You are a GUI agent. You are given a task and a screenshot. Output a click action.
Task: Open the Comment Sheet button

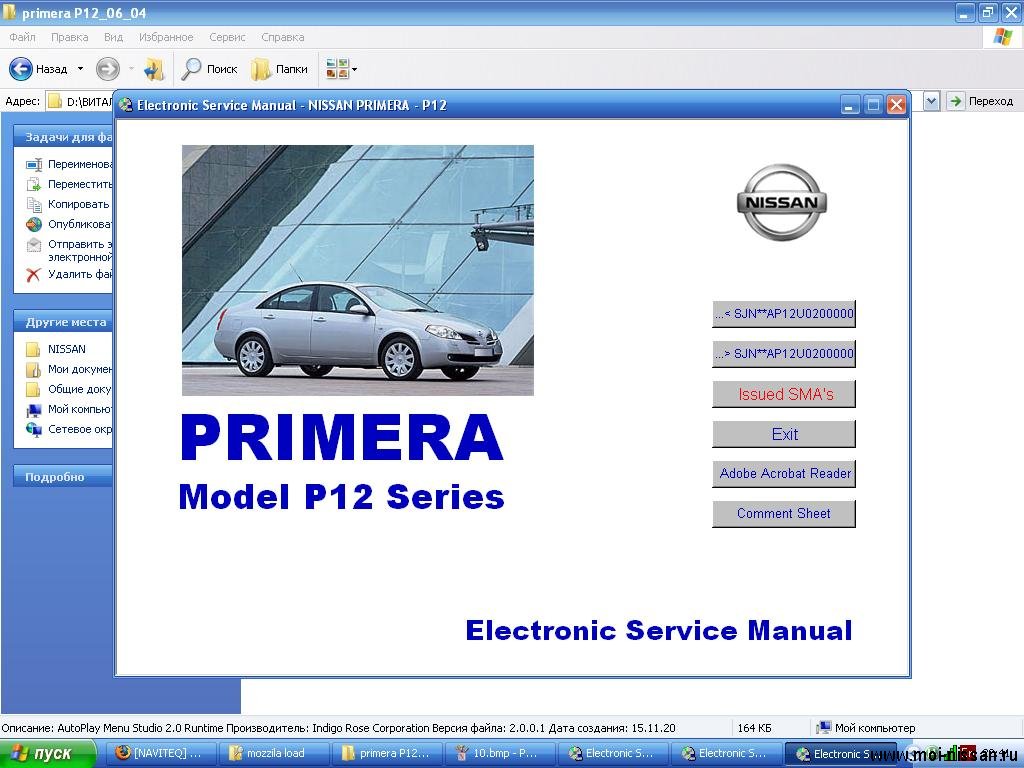[x=784, y=514]
